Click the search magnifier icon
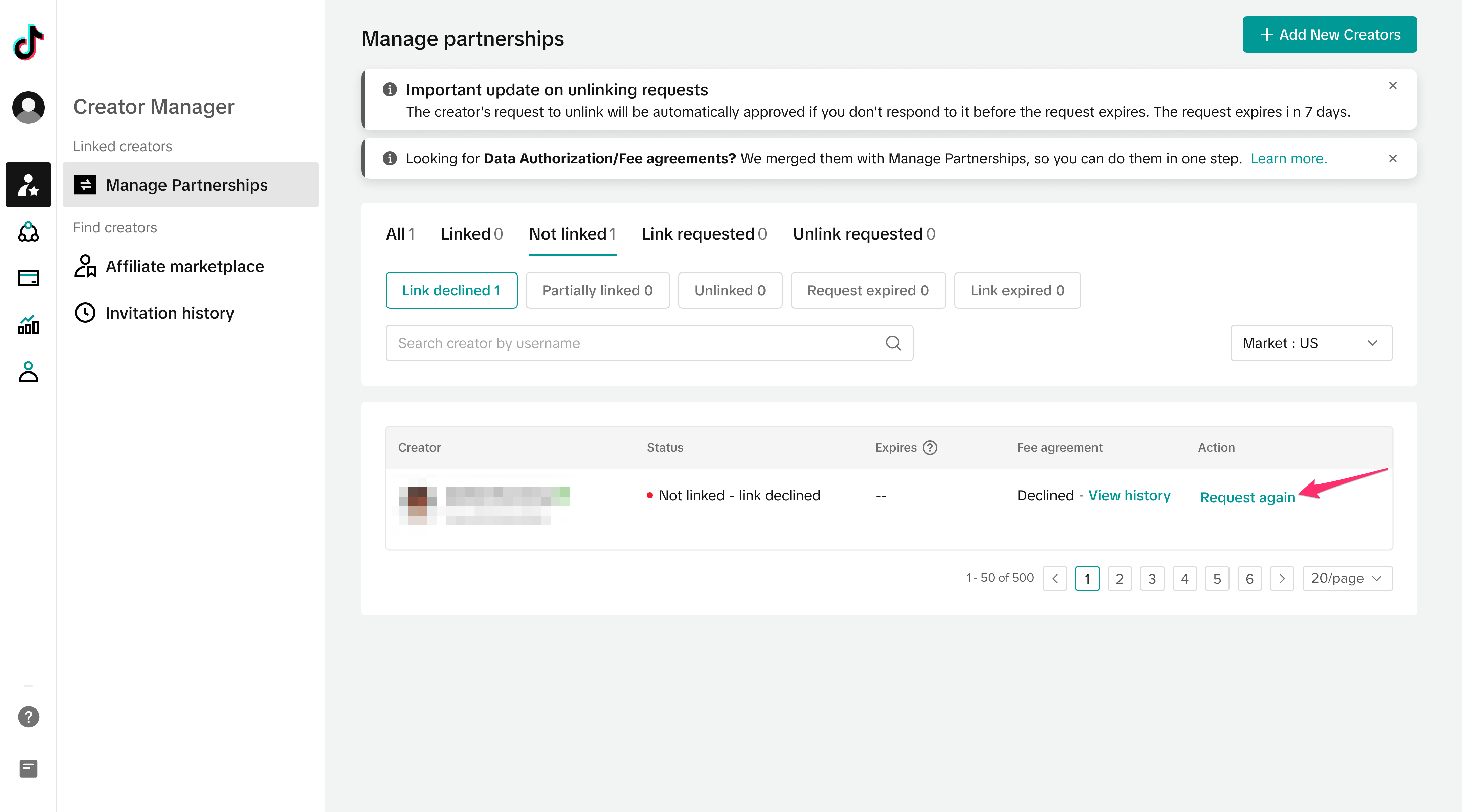The image size is (1462, 812). click(x=893, y=343)
